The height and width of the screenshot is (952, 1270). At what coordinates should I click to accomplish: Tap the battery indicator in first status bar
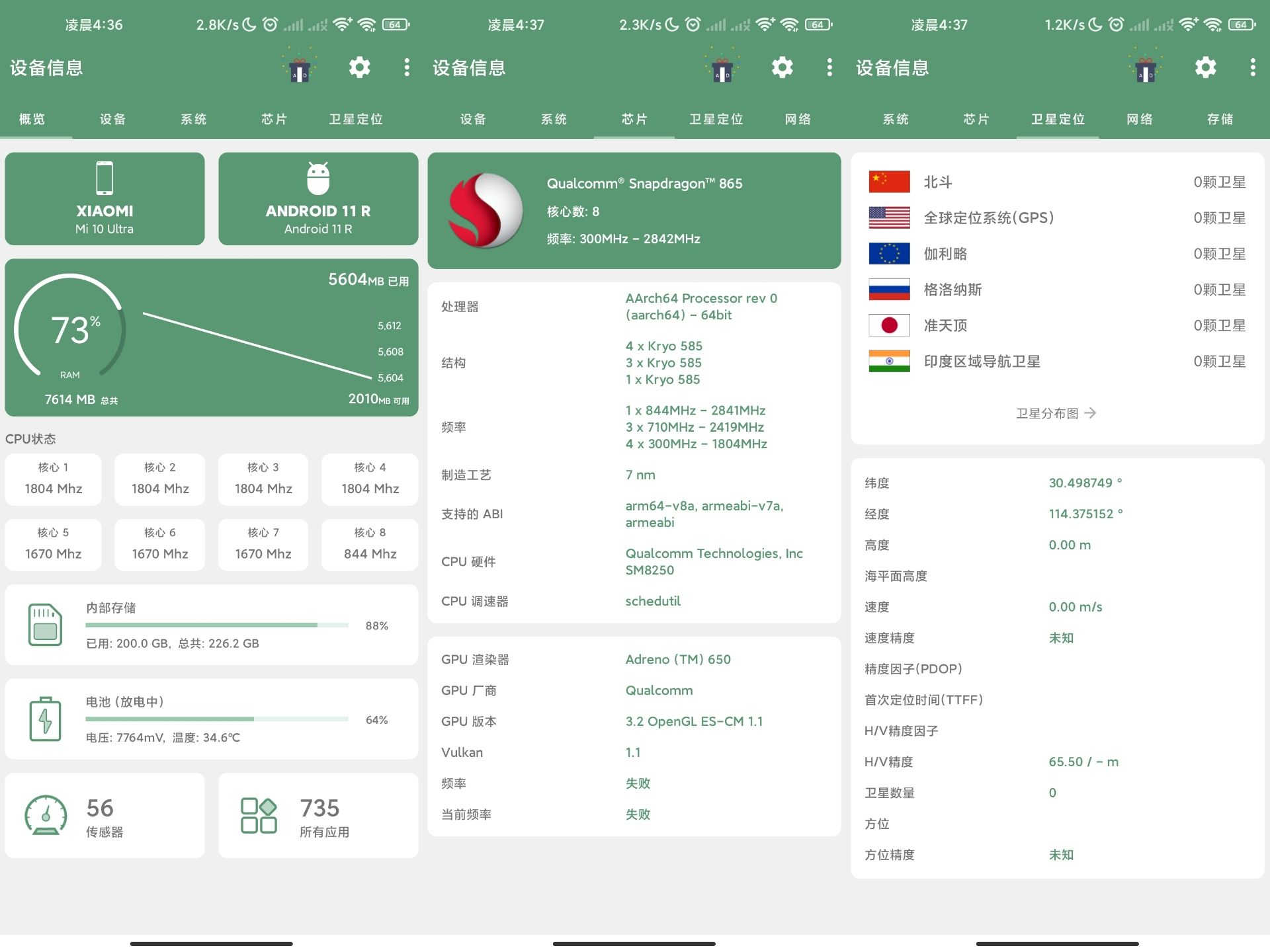396,24
